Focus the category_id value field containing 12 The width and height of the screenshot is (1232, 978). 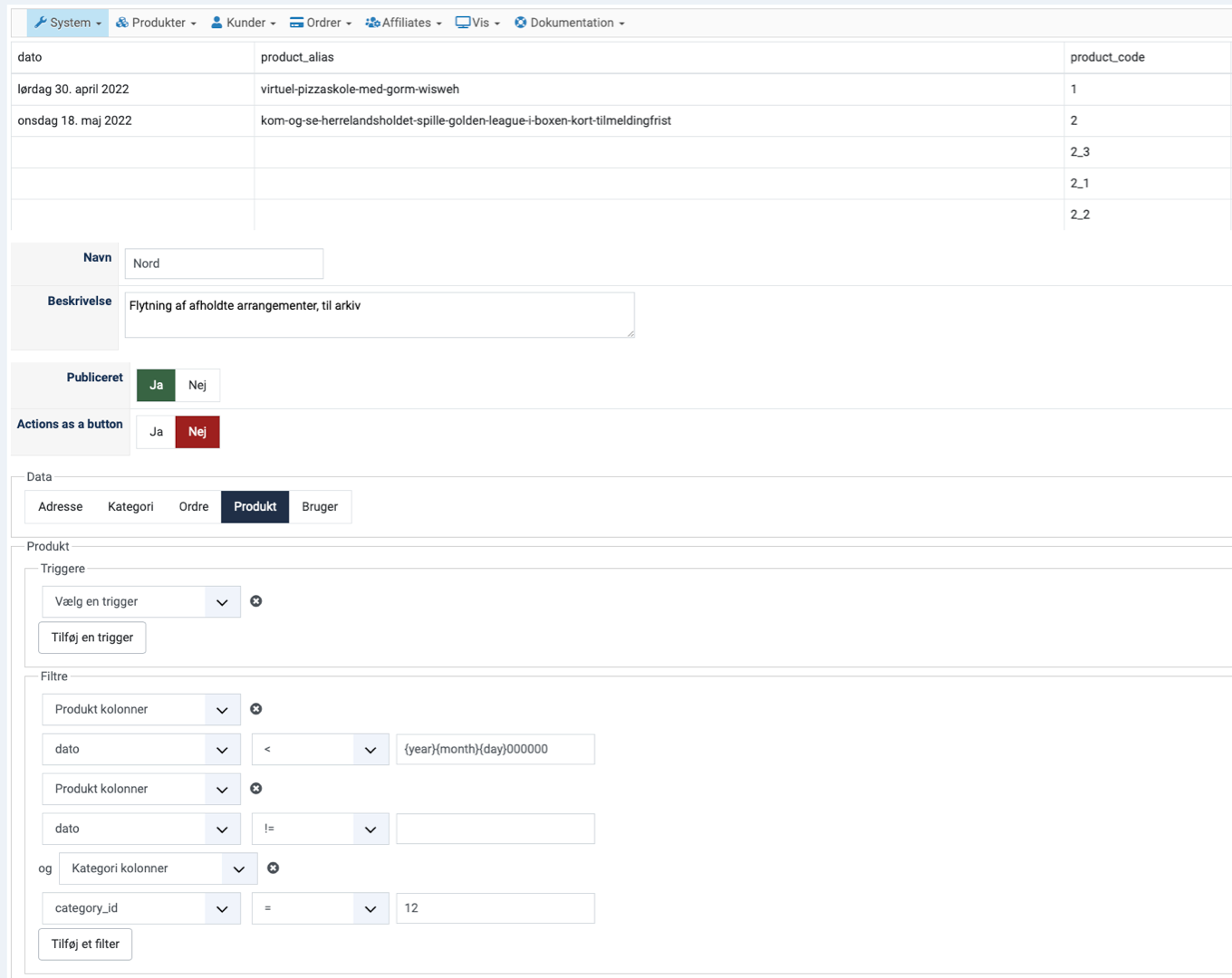[x=496, y=908]
